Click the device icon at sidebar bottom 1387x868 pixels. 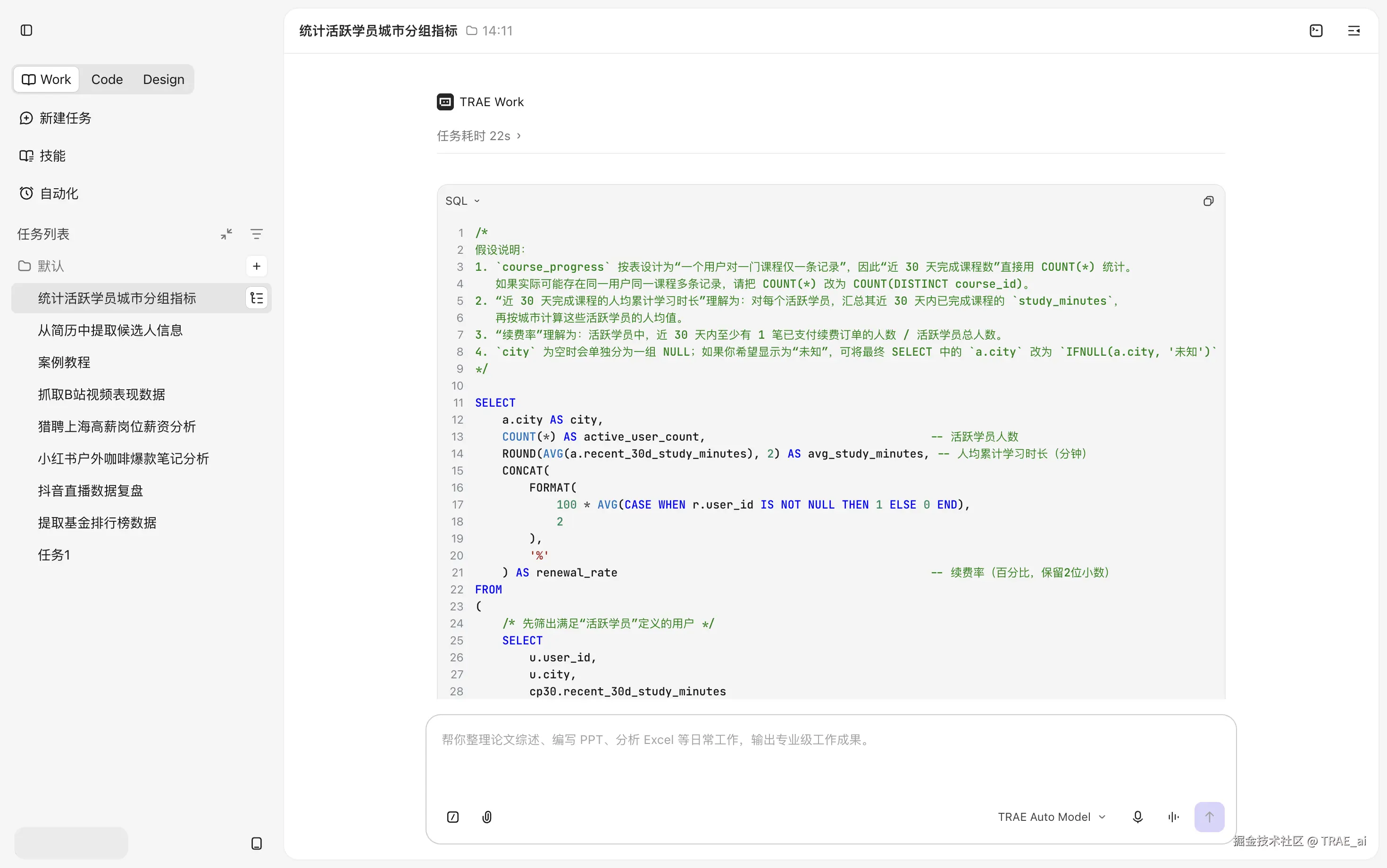point(257,843)
